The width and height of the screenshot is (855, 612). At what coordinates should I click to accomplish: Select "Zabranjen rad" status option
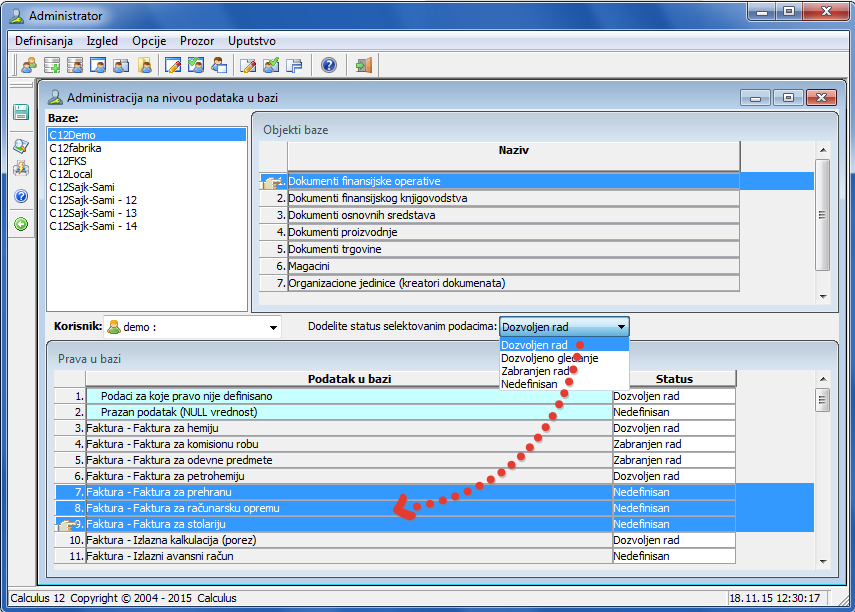coord(535,371)
